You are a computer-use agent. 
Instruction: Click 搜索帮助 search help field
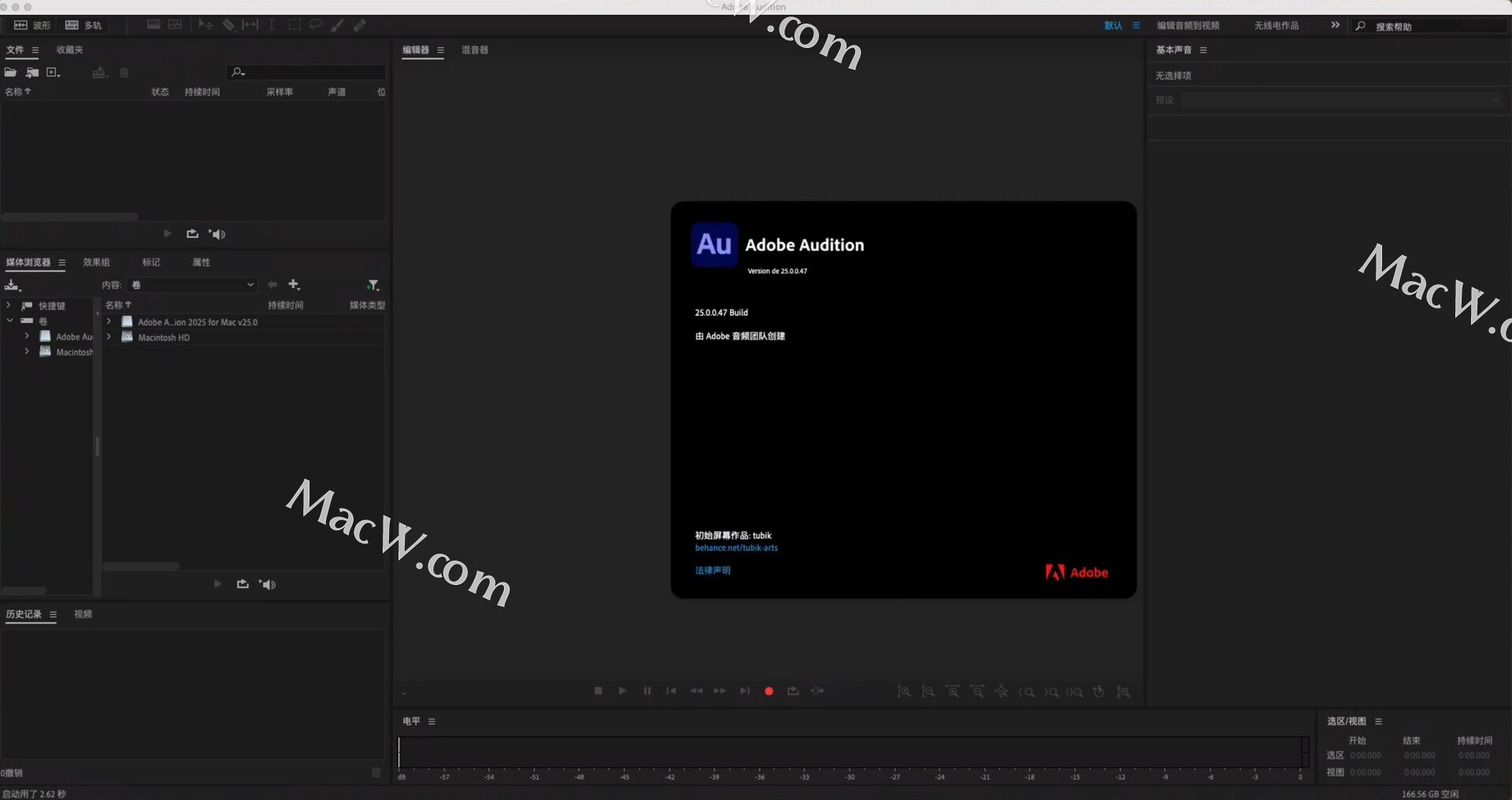(x=1429, y=27)
